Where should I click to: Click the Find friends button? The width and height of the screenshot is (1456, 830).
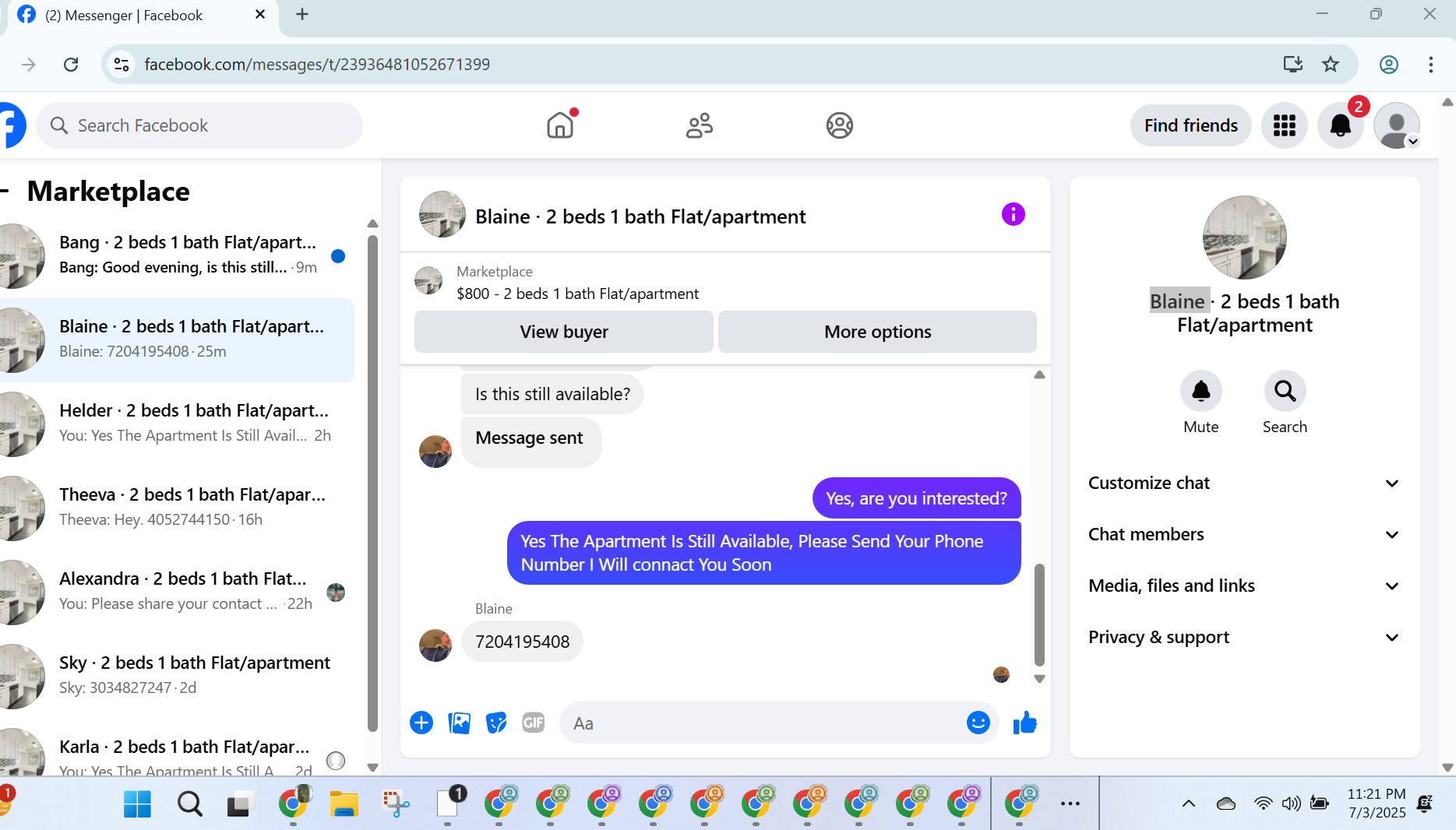click(x=1190, y=125)
